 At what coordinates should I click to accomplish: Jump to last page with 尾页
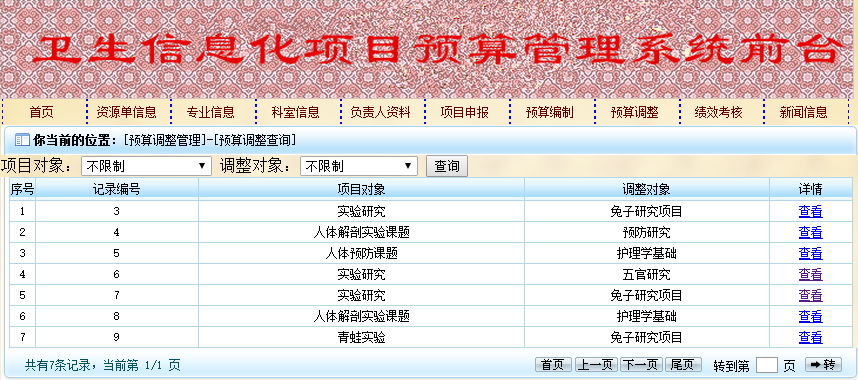[x=683, y=365]
